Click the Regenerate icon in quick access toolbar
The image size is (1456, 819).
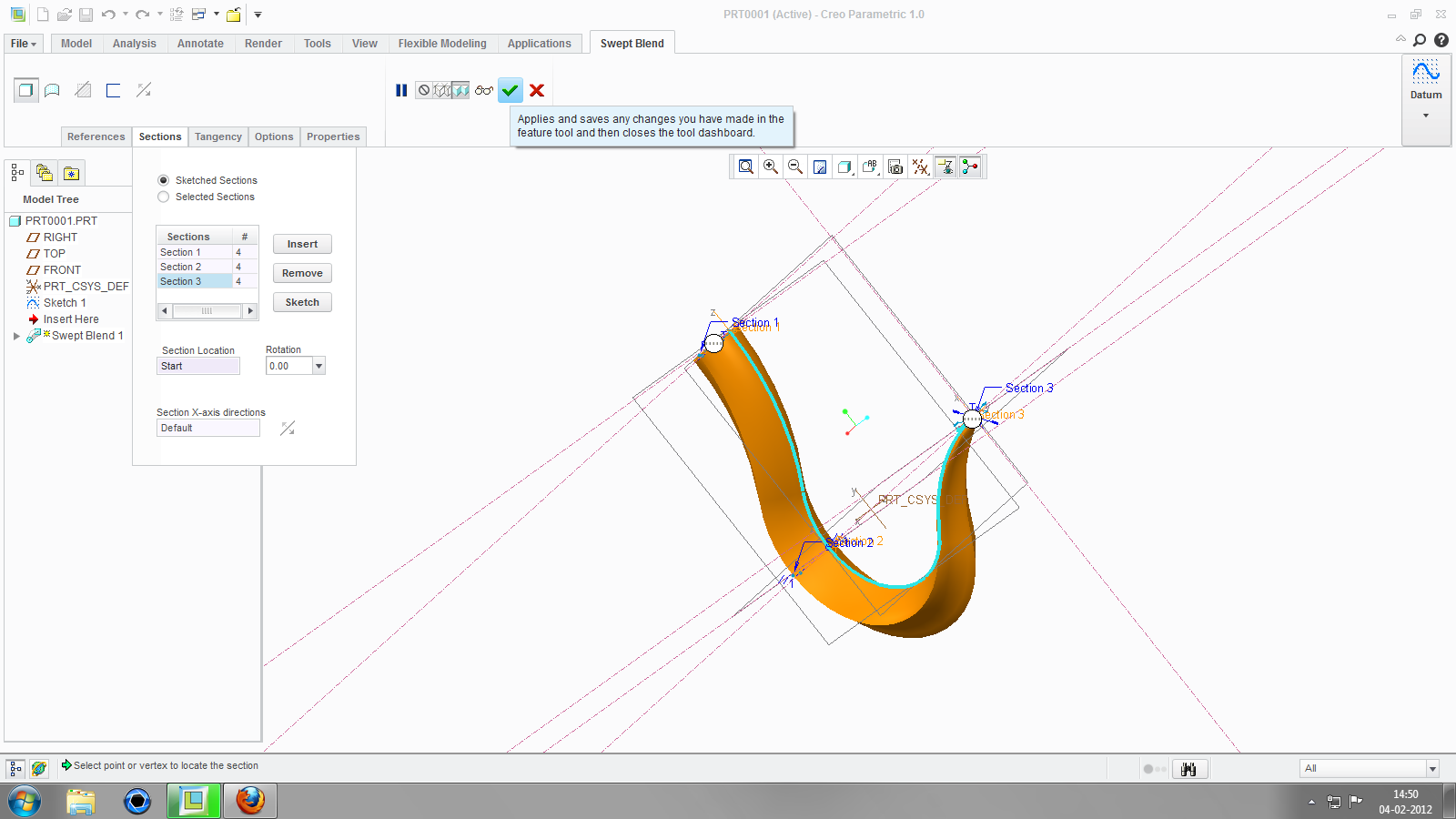tap(177, 15)
